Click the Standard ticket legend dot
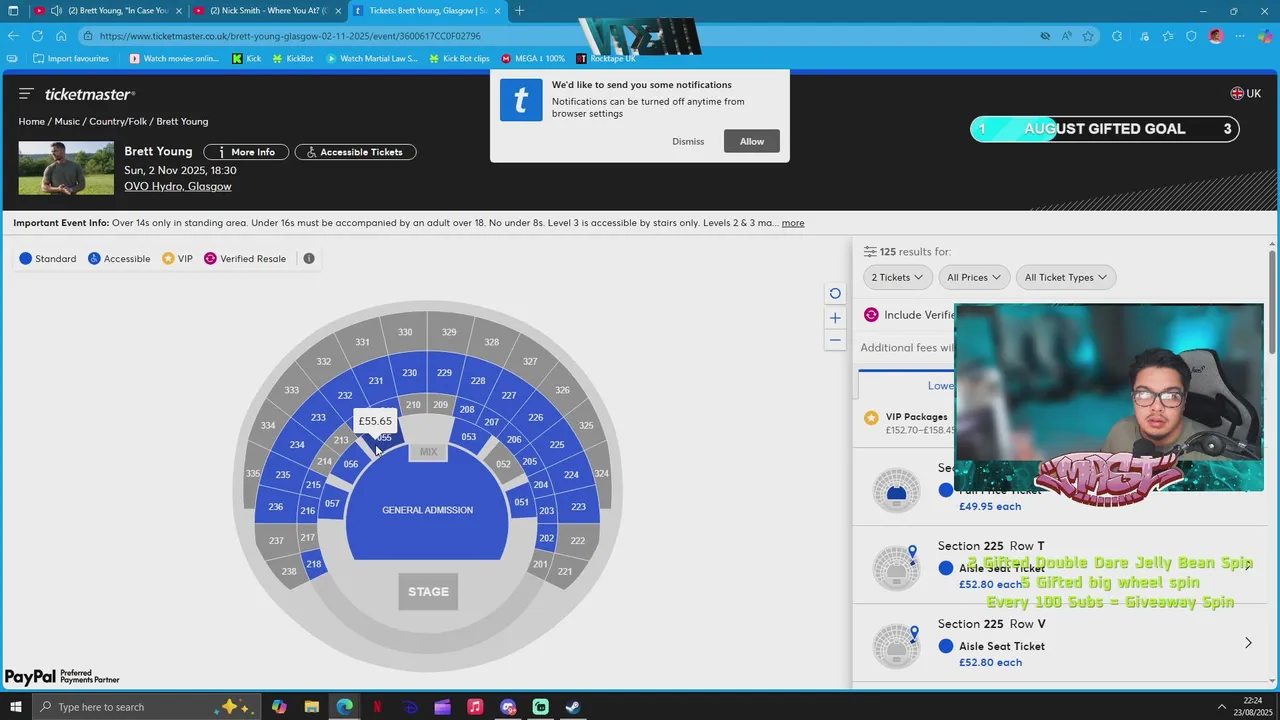 [26, 258]
